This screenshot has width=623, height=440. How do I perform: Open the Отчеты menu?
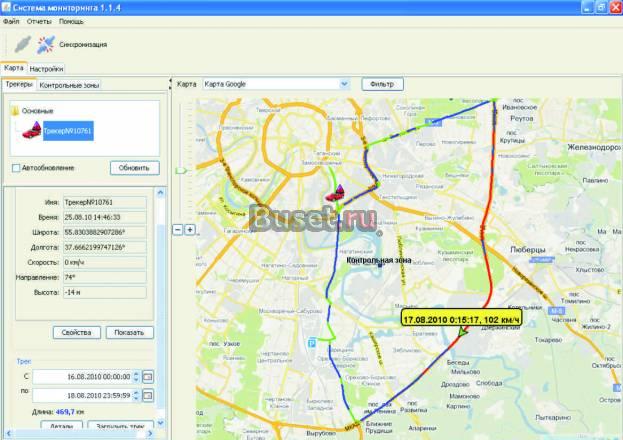tap(39, 21)
